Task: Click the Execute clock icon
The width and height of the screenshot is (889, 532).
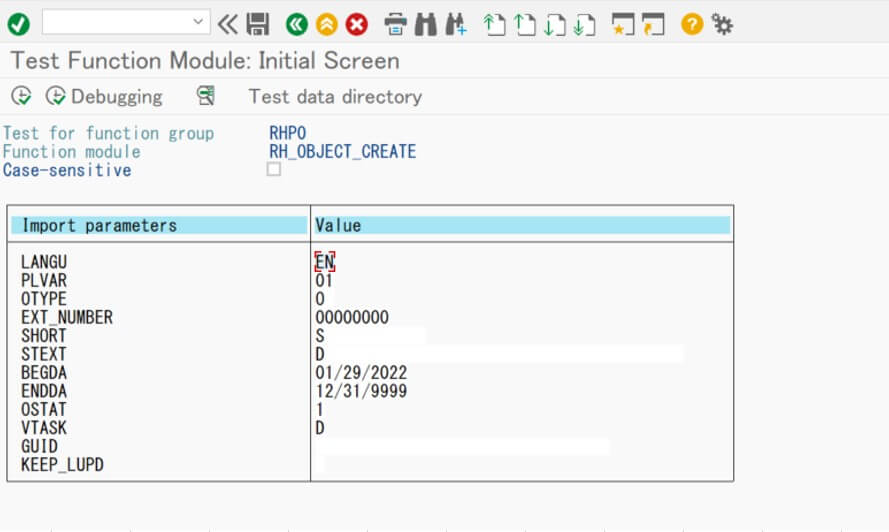Action: [21, 96]
